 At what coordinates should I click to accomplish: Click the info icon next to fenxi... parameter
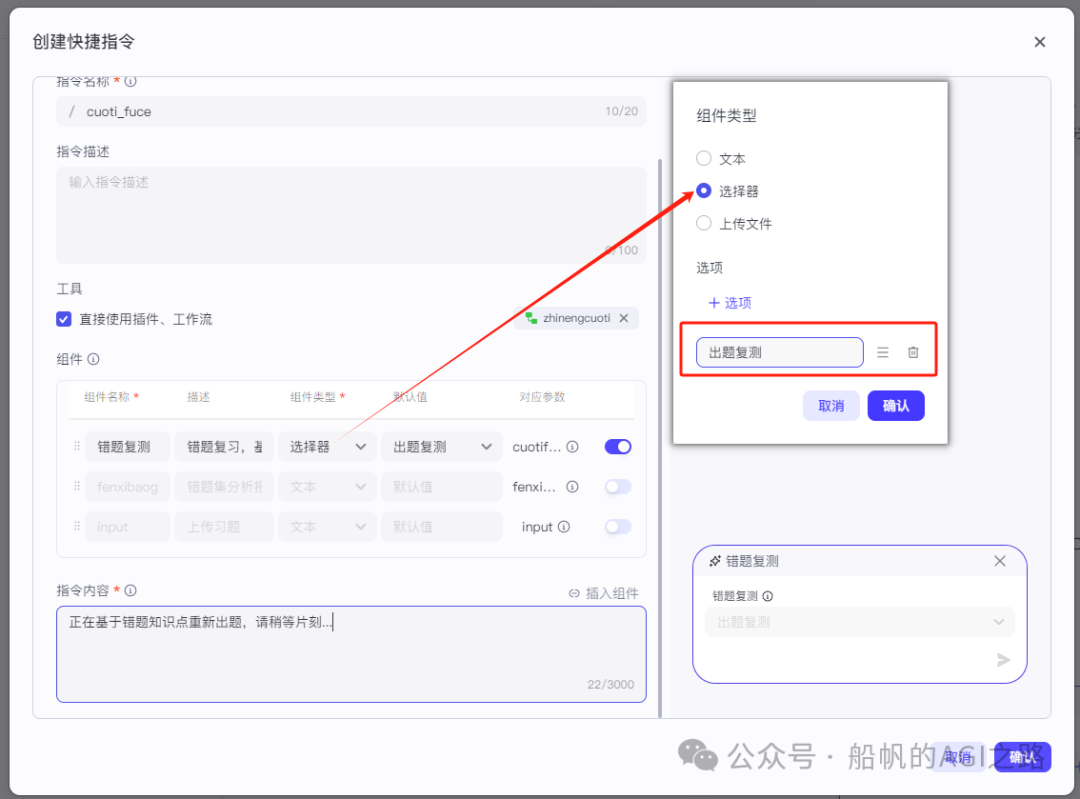(572, 486)
